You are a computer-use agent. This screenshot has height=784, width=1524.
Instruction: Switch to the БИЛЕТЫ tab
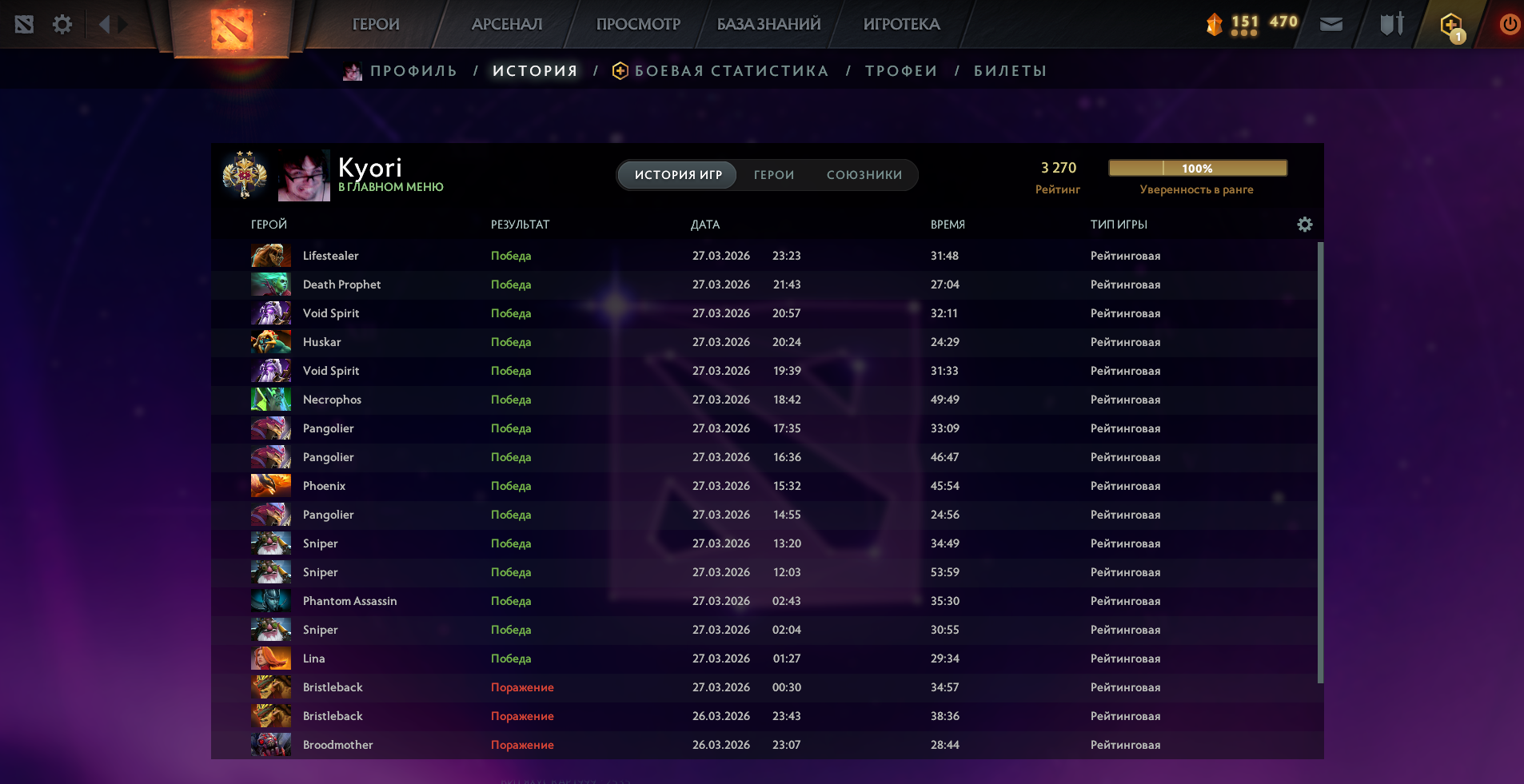point(1010,71)
